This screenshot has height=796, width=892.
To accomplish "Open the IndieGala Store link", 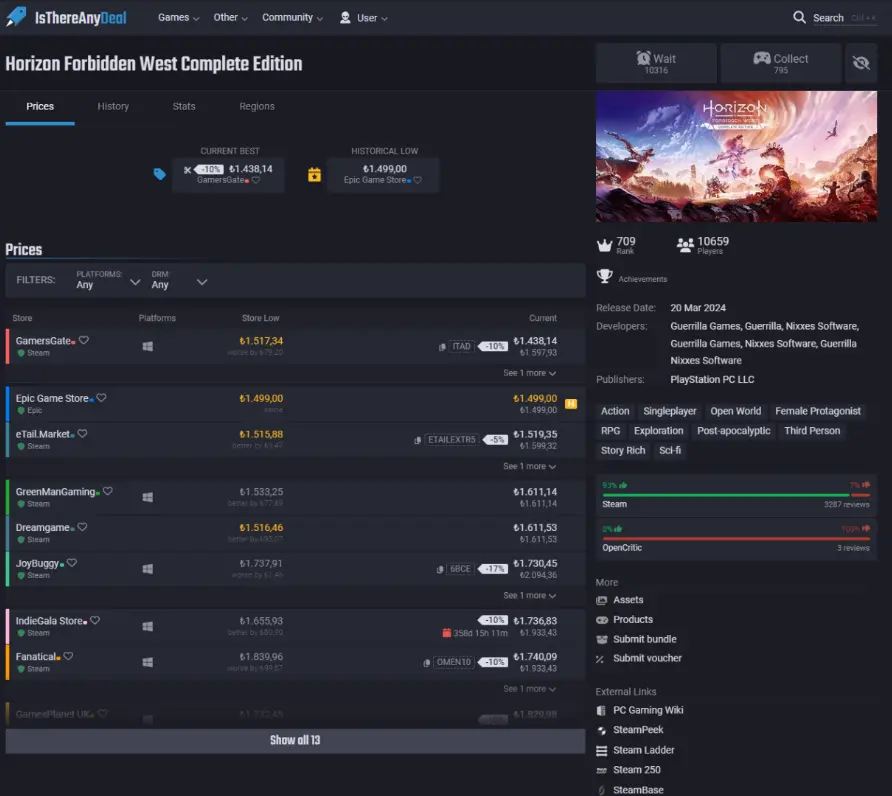I will point(49,621).
